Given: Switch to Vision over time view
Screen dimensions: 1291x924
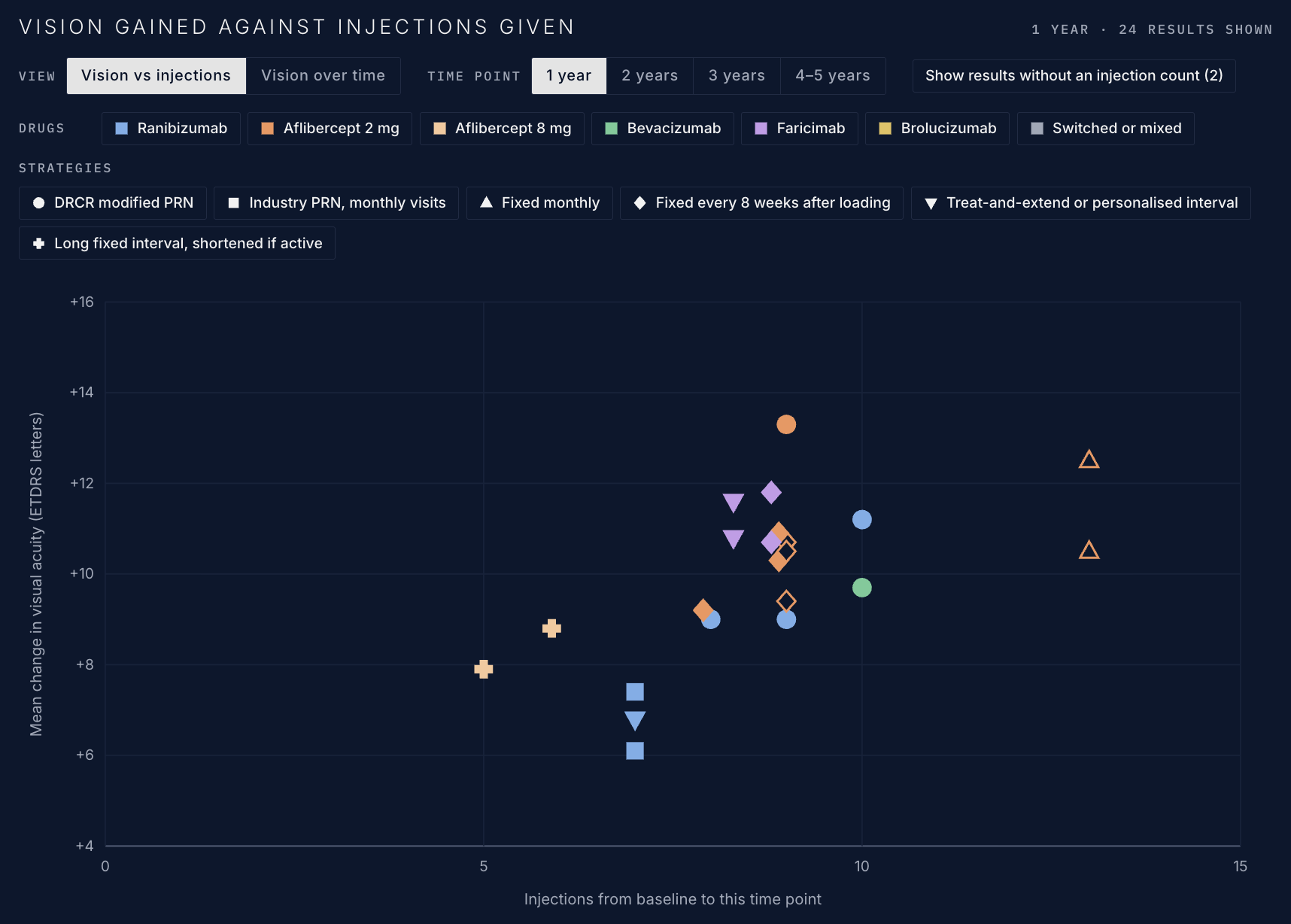Looking at the screenshot, I should coord(323,76).
